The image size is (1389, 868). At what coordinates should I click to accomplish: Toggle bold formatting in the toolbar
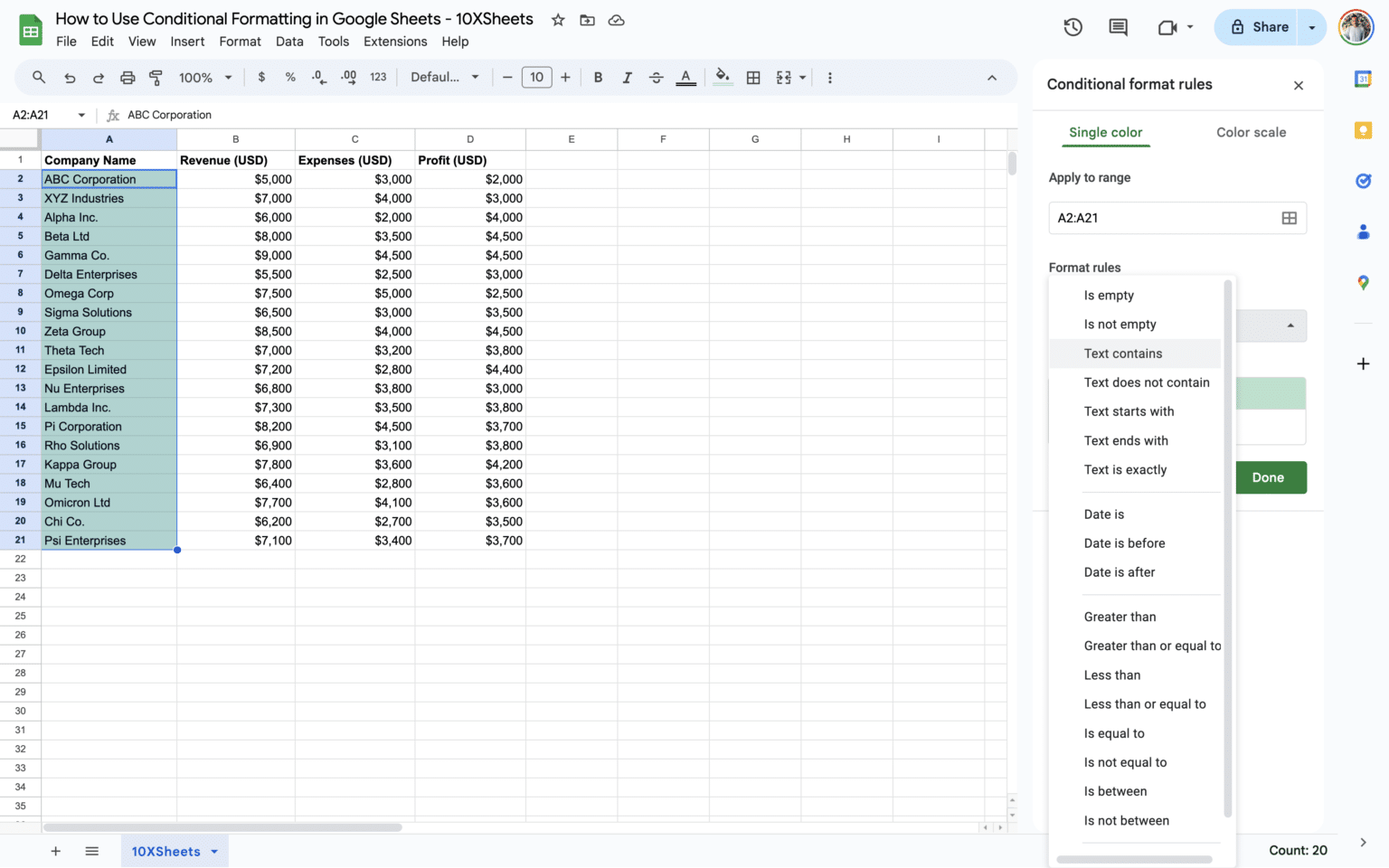[x=598, y=78]
